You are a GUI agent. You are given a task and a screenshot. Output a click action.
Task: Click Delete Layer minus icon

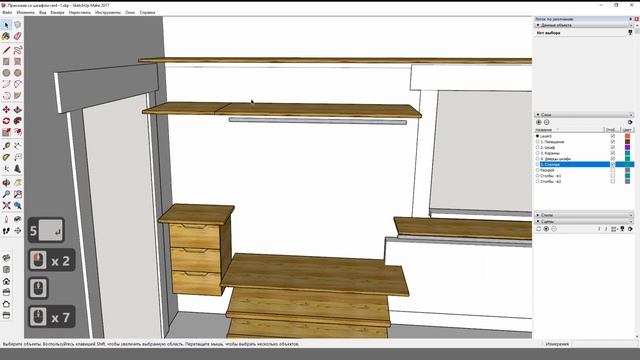[x=547, y=122]
